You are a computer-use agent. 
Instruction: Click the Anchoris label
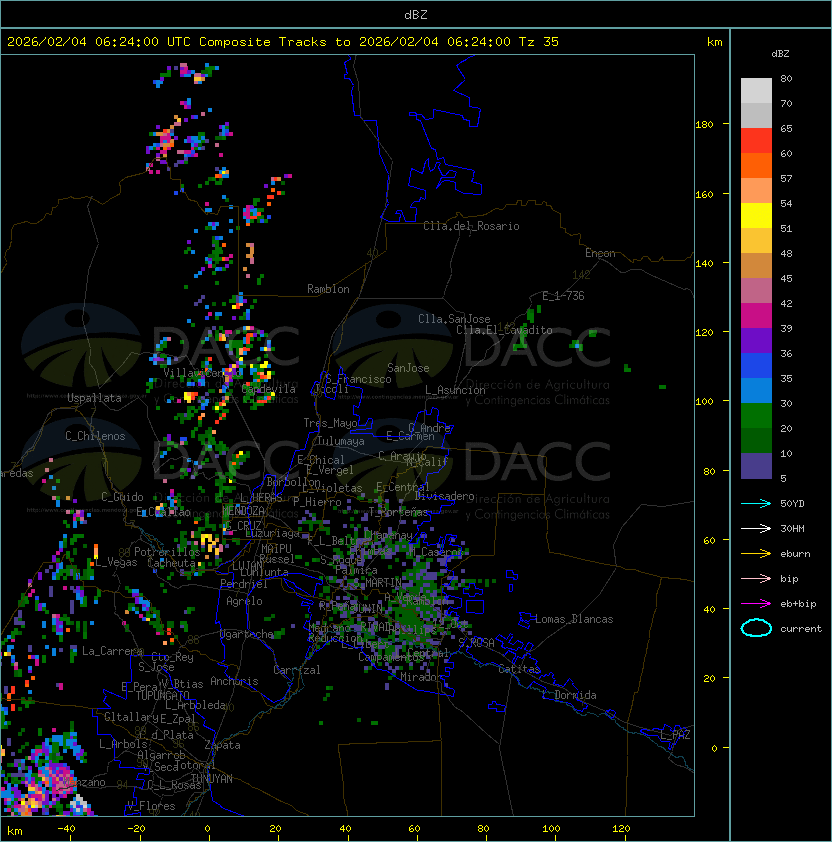click(234, 681)
